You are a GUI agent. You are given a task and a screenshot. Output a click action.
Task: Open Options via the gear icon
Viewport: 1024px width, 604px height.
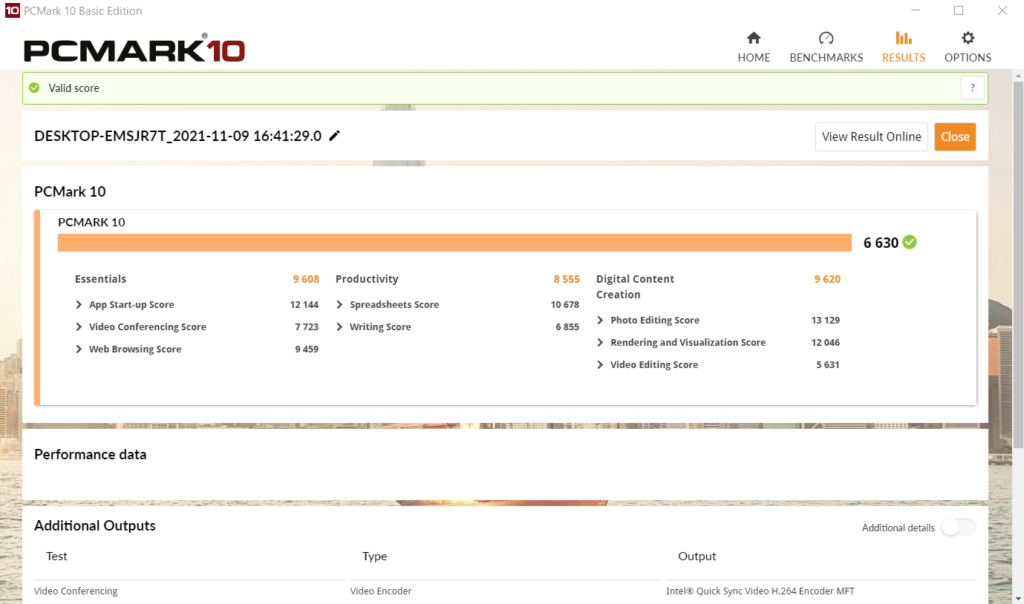[x=968, y=38]
